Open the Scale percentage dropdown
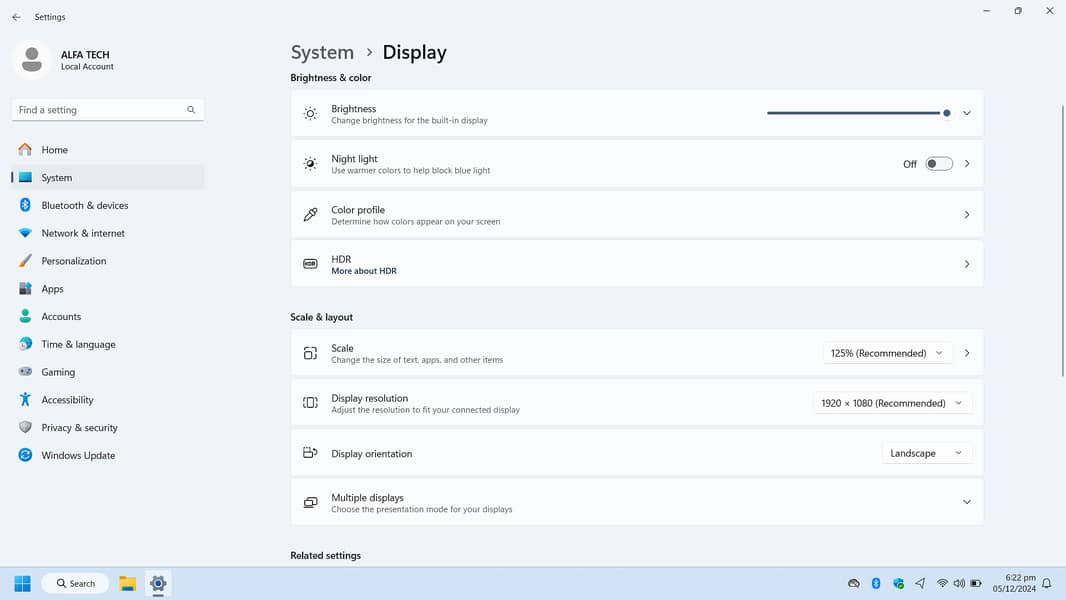Viewport: 1066px width, 600px height. coord(886,353)
